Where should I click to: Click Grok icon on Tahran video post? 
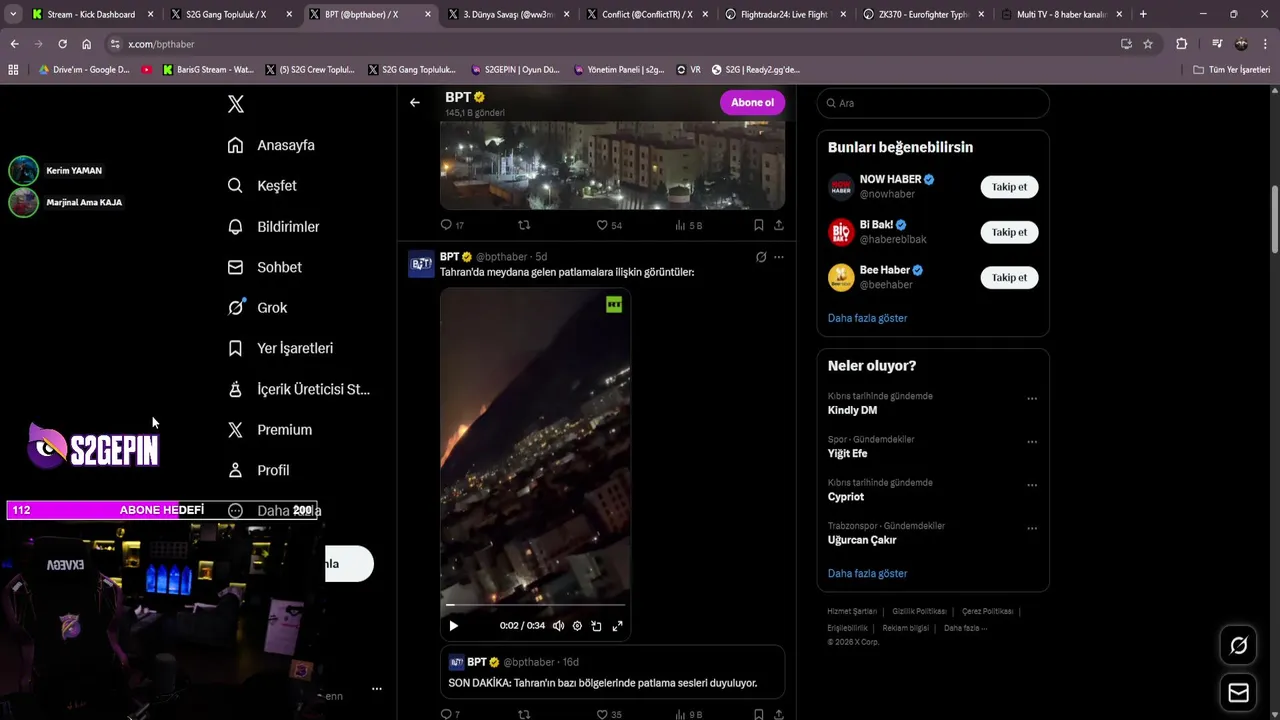761,257
